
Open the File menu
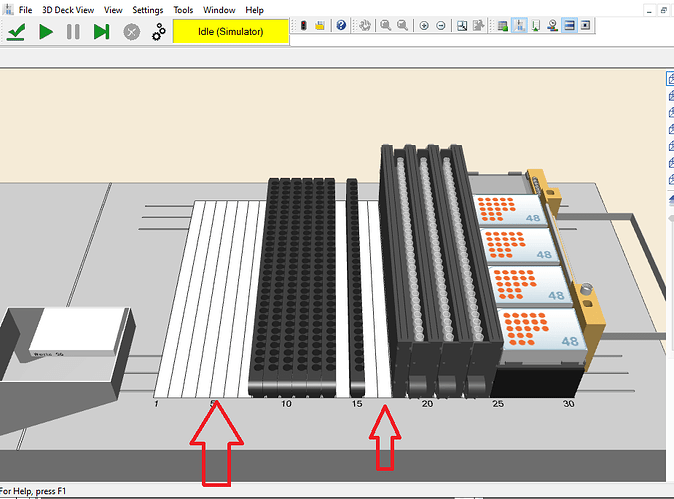pyautogui.click(x=25, y=10)
